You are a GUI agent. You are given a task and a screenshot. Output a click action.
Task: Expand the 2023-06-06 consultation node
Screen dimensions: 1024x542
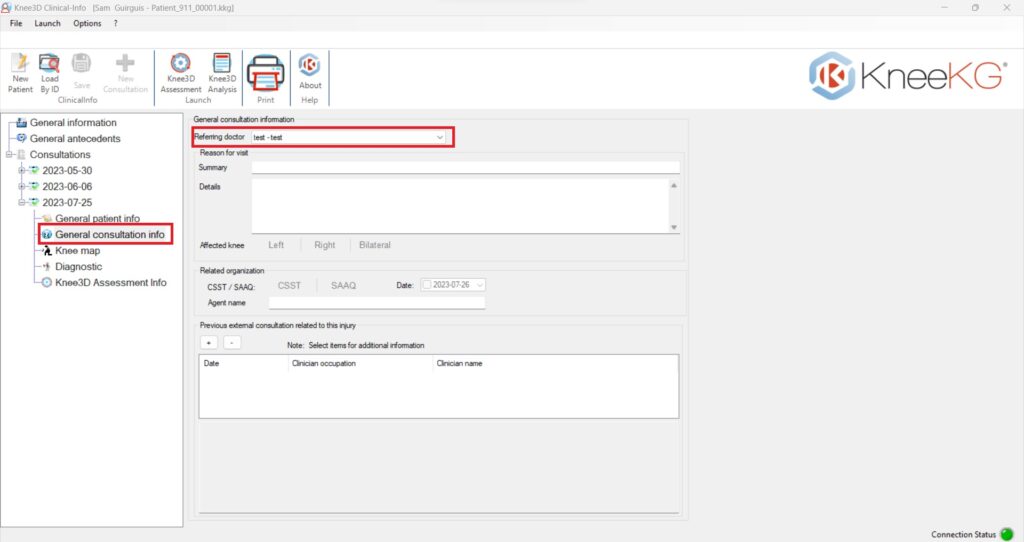(22, 187)
